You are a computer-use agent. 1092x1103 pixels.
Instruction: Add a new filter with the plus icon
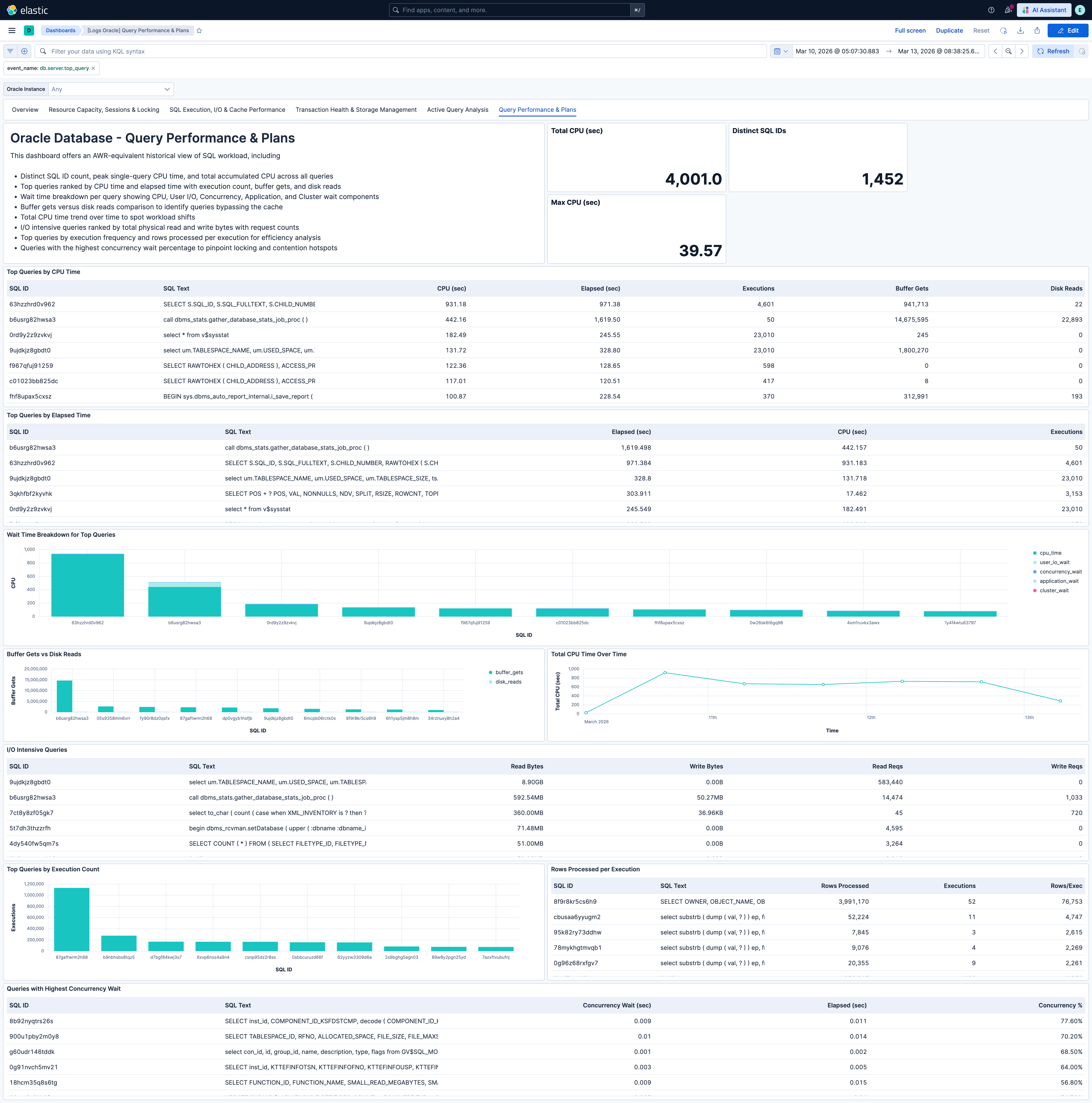pos(24,51)
